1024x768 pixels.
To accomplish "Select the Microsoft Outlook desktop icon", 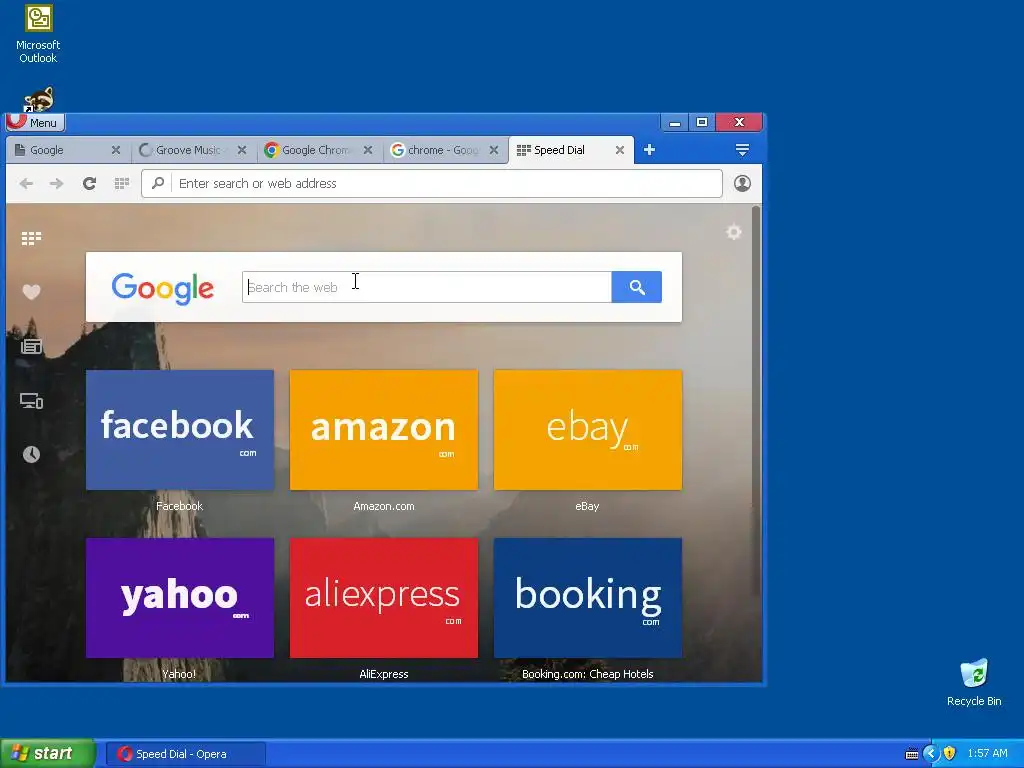I will [x=38, y=34].
